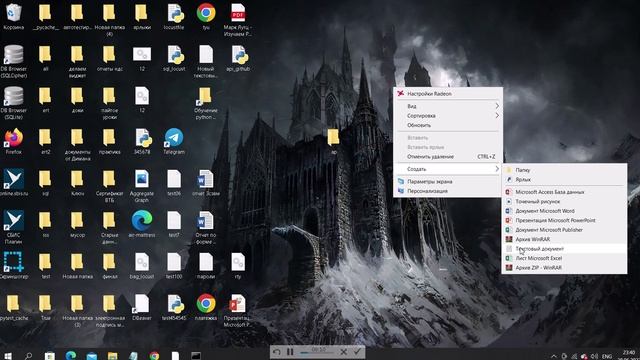640x360 pixels.
Task: Pause the screen recording
Action: 290,352
